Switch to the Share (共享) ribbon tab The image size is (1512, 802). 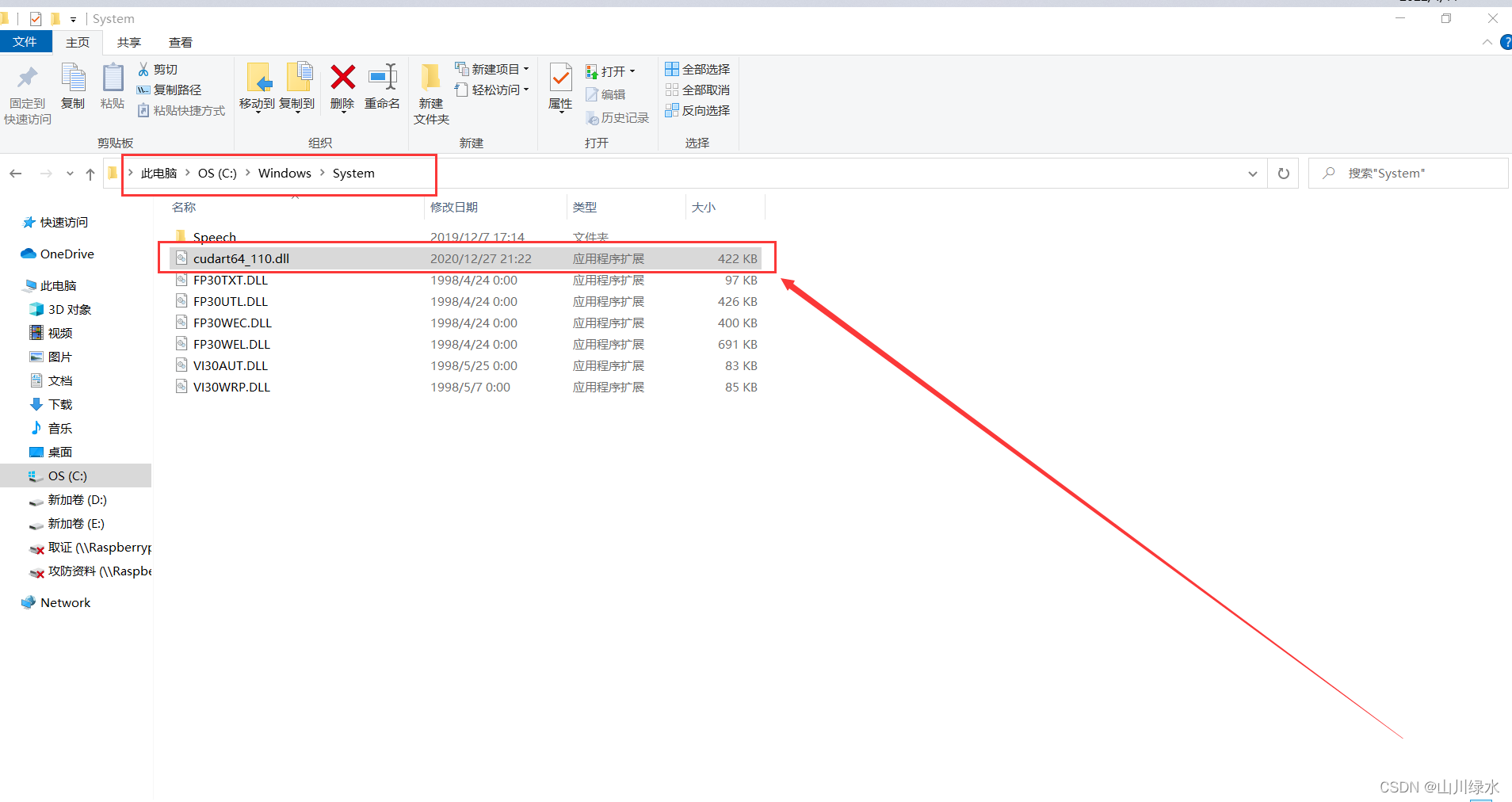[129, 42]
